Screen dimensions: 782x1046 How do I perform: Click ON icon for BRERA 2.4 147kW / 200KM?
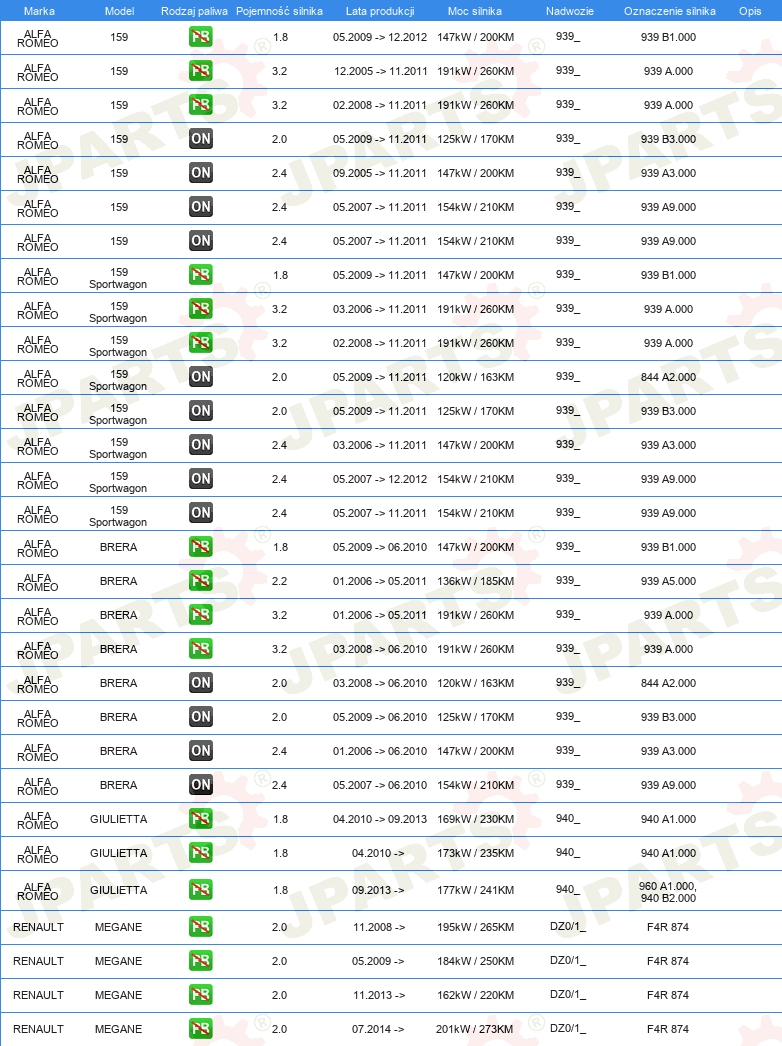tap(201, 751)
